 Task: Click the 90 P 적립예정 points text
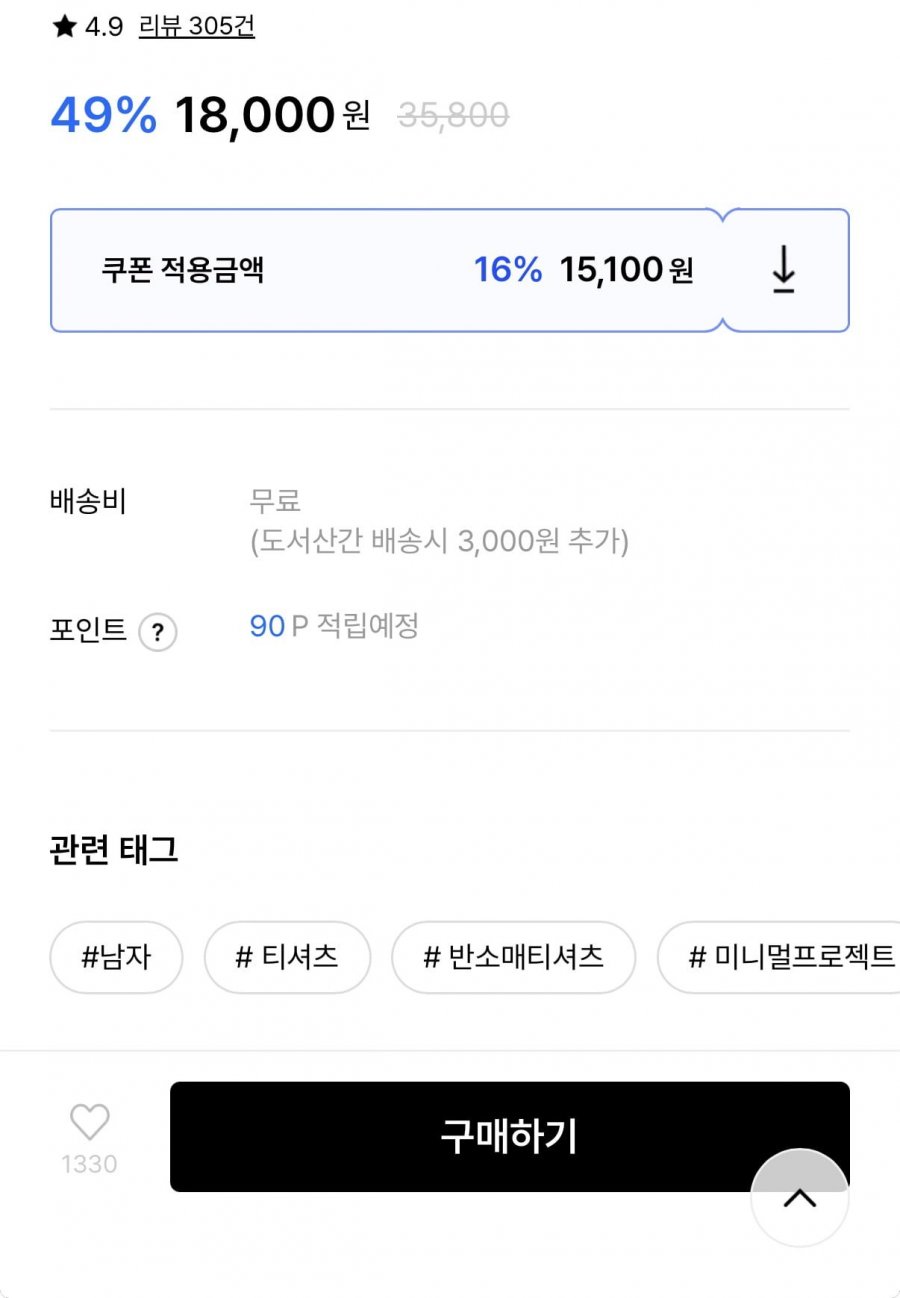pyautogui.click(x=334, y=627)
